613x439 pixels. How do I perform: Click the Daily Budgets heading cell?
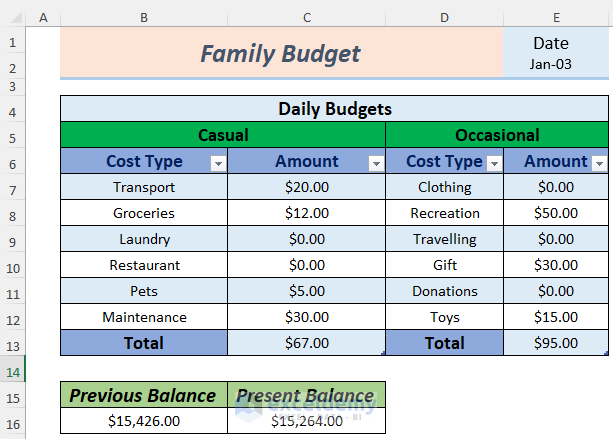[x=334, y=109]
